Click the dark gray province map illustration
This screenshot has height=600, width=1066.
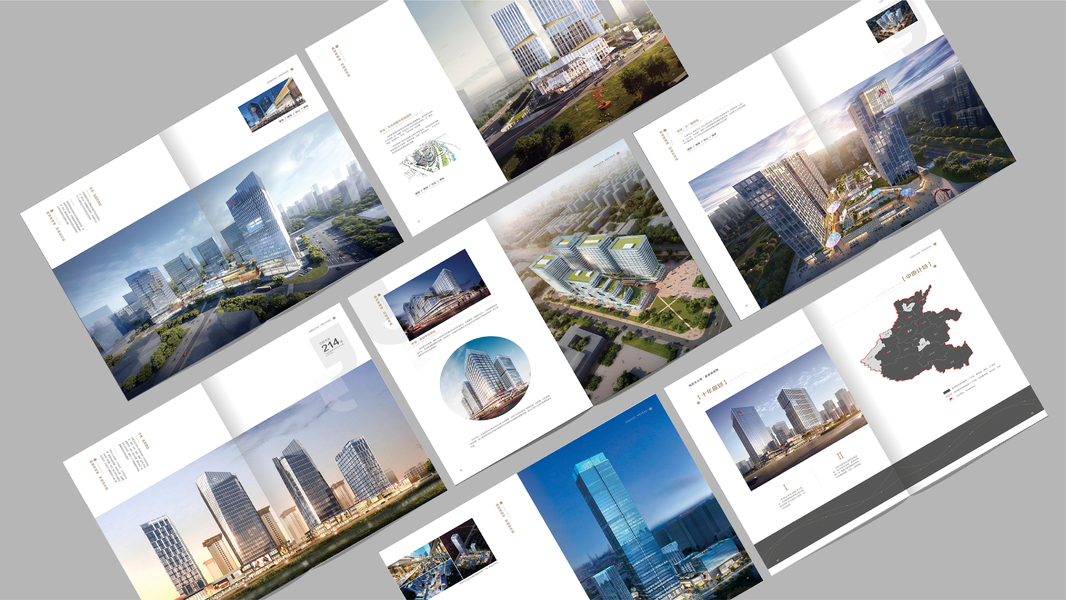[x=918, y=336]
